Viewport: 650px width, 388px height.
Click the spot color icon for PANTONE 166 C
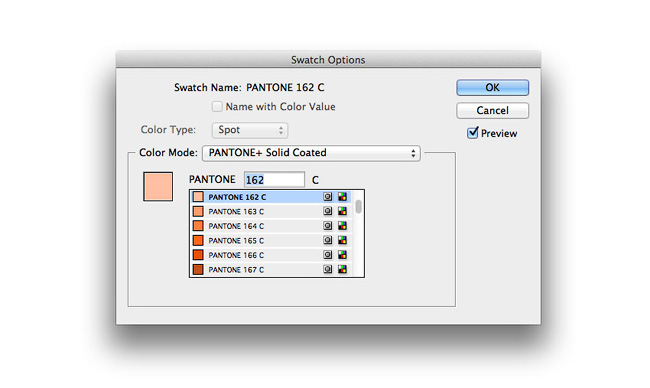[x=327, y=255]
